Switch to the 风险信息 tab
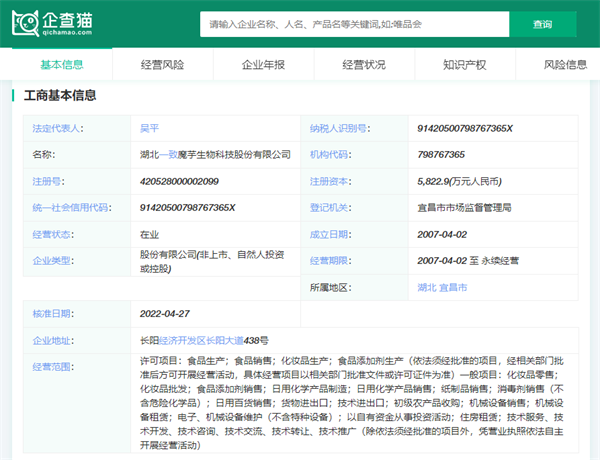The image size is (600, 460). 564,65
